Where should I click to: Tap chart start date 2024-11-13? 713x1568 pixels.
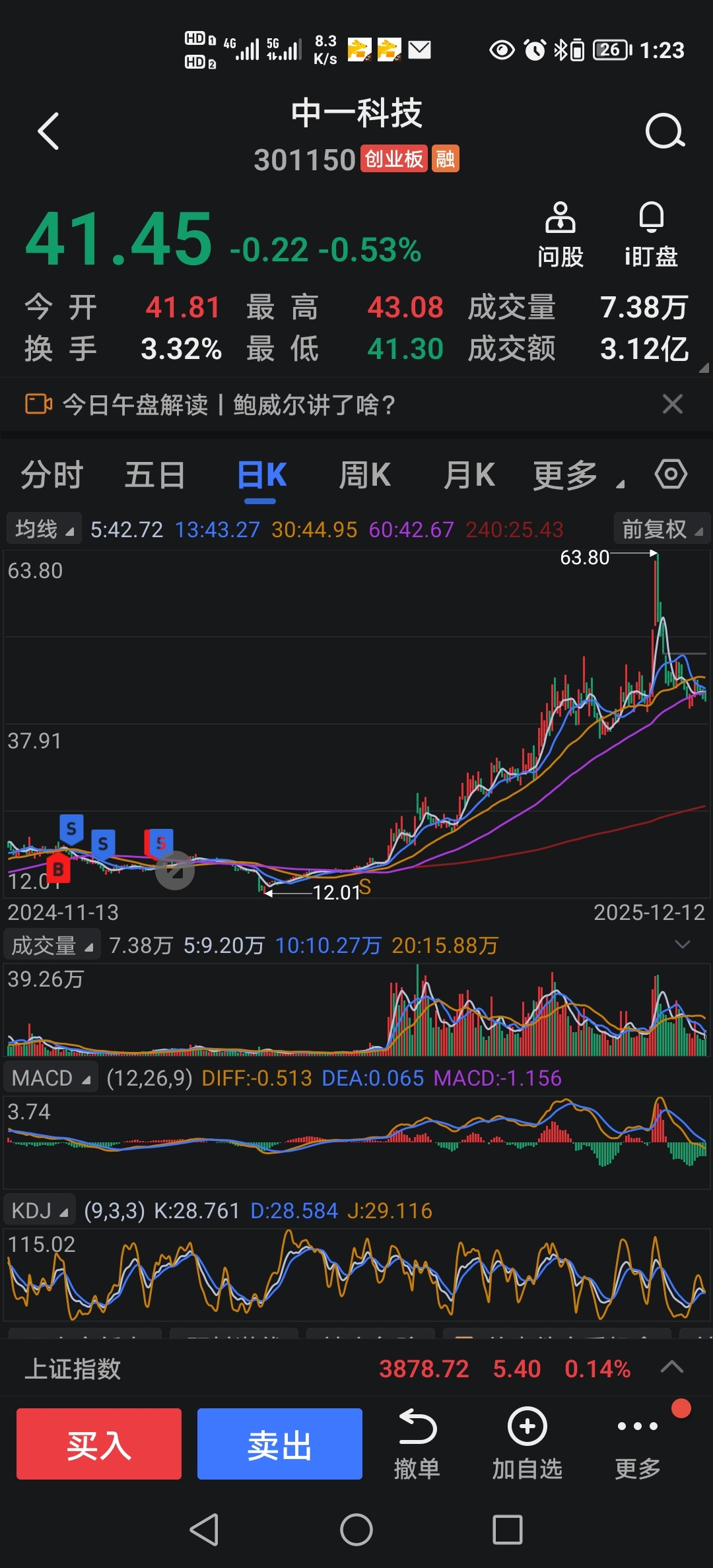(x=63, y=913)
